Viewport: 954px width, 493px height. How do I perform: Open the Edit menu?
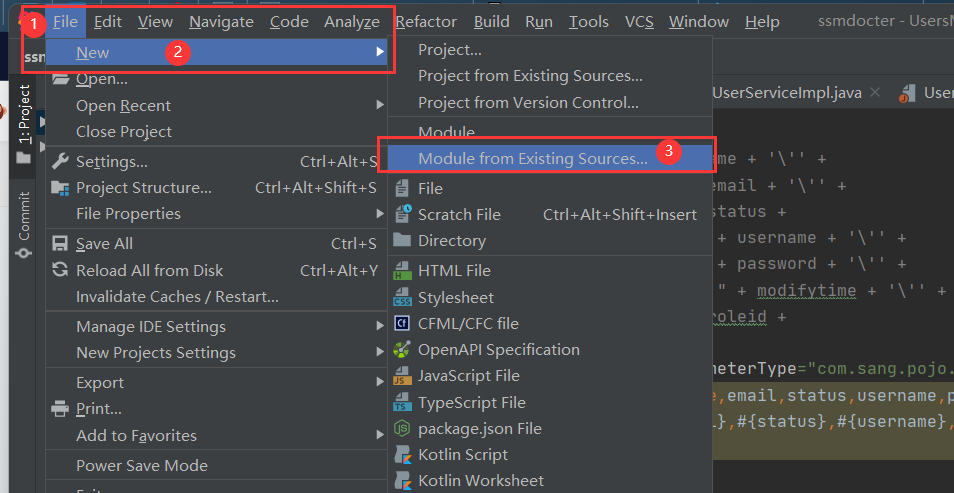point(108,22)
